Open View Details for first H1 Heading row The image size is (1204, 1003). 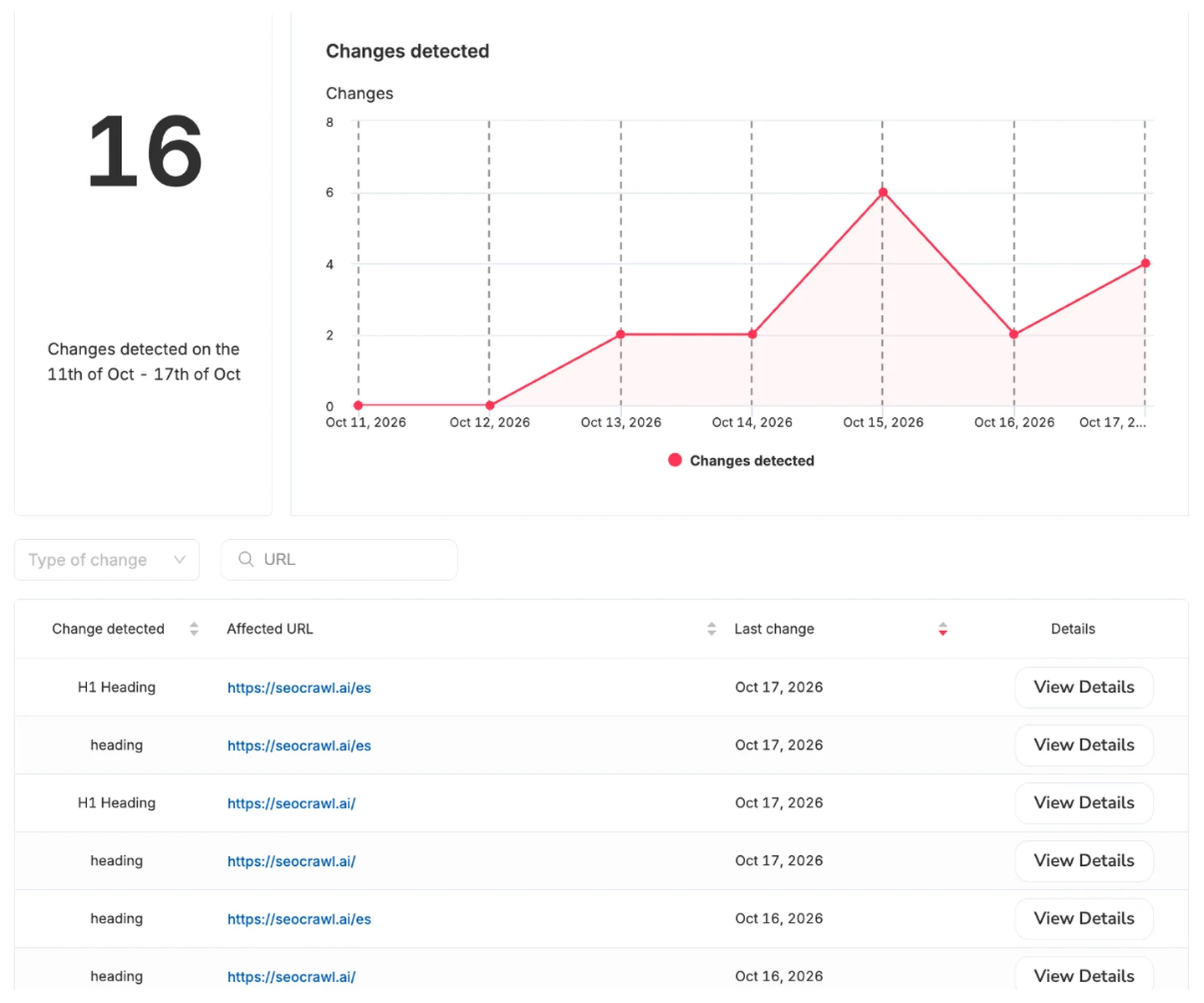[x=1084, y=687]
